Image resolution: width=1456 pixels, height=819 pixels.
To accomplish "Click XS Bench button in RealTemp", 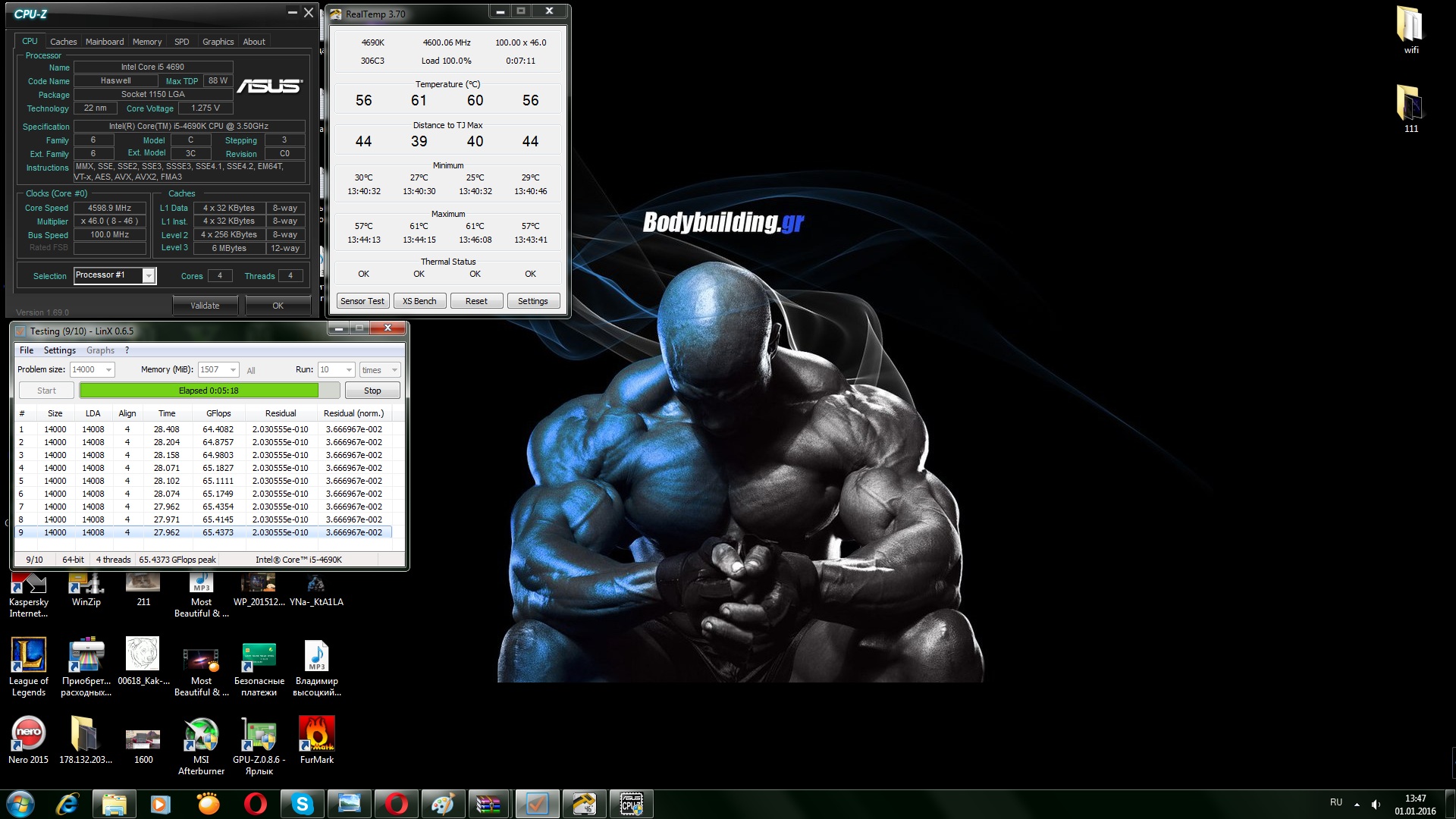I will click(x=419, y=301).
